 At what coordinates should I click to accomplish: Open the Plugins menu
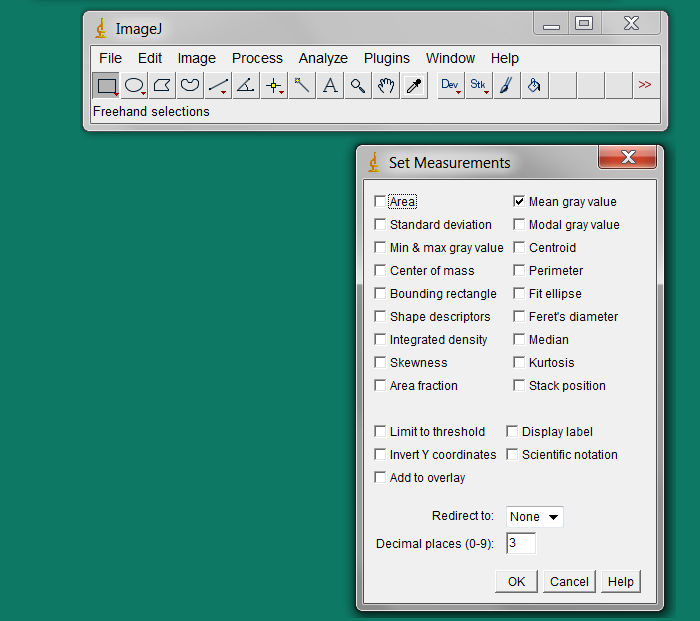[387, 58]
